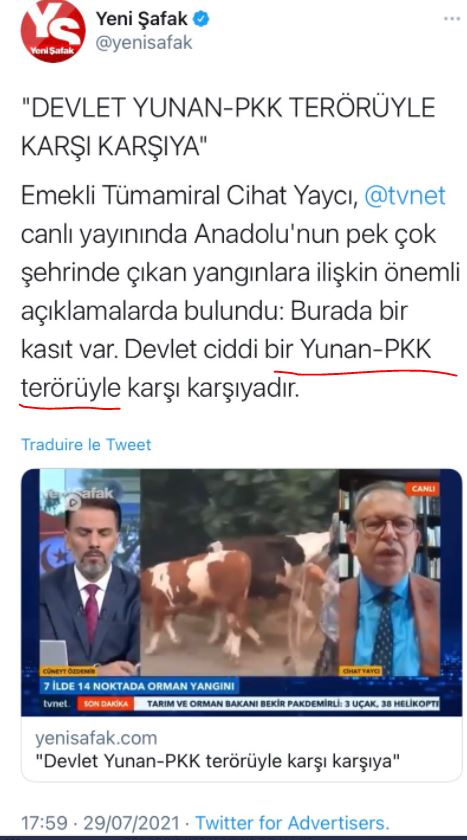Screen dimensions: 467x840
Task: Click Traduire le Tweet
Action: 86,444
